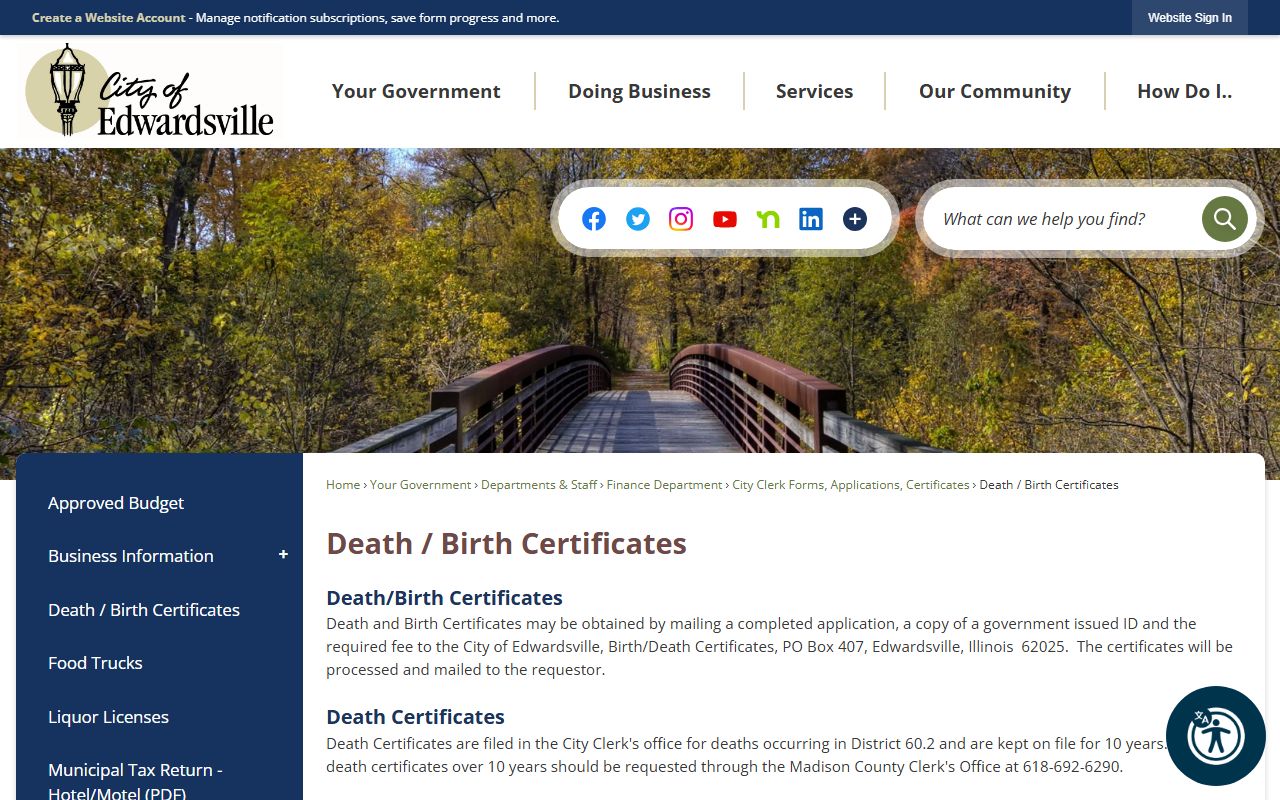The image size is (1280, 800).
Task: Open Business Information sidebar link
Action: pos(131,556)
